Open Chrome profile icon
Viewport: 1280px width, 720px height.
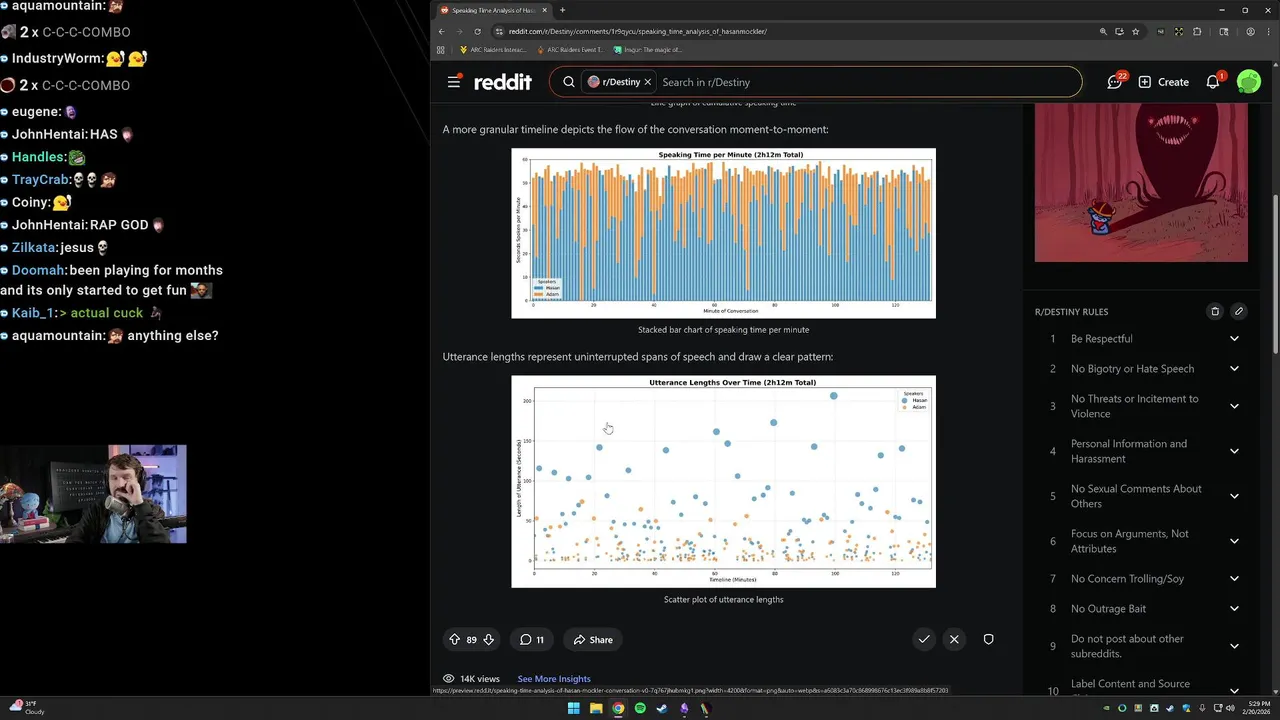[1250, 31]
